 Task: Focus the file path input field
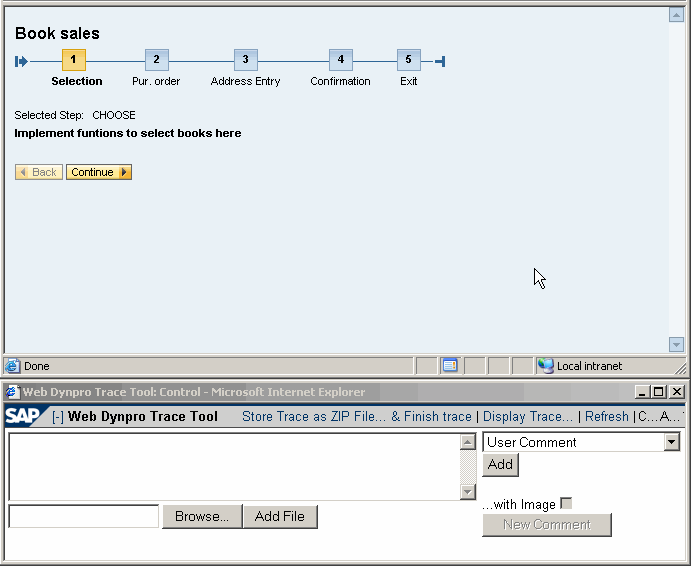(x=84, y=516)
